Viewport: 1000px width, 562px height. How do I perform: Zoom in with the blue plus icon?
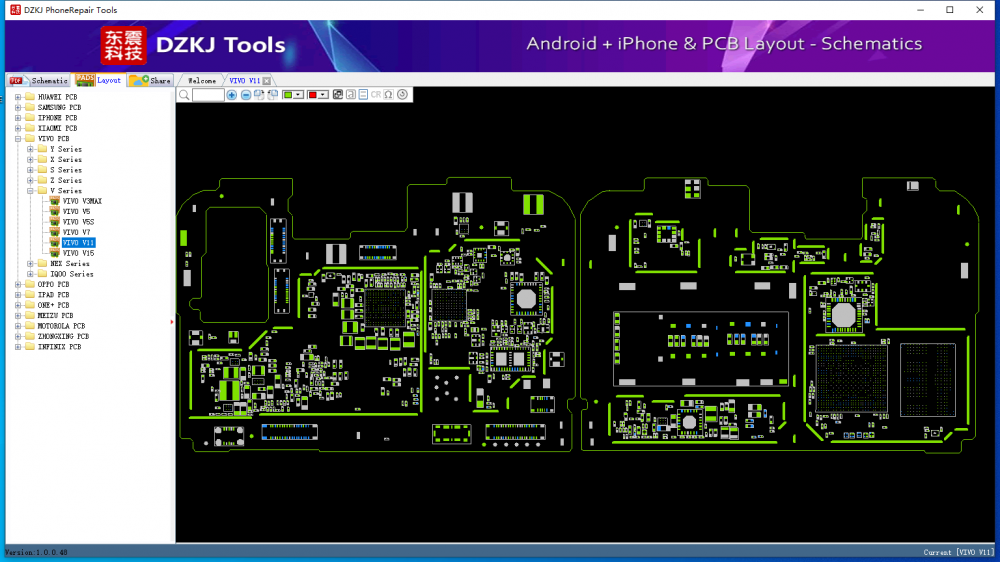232,95
